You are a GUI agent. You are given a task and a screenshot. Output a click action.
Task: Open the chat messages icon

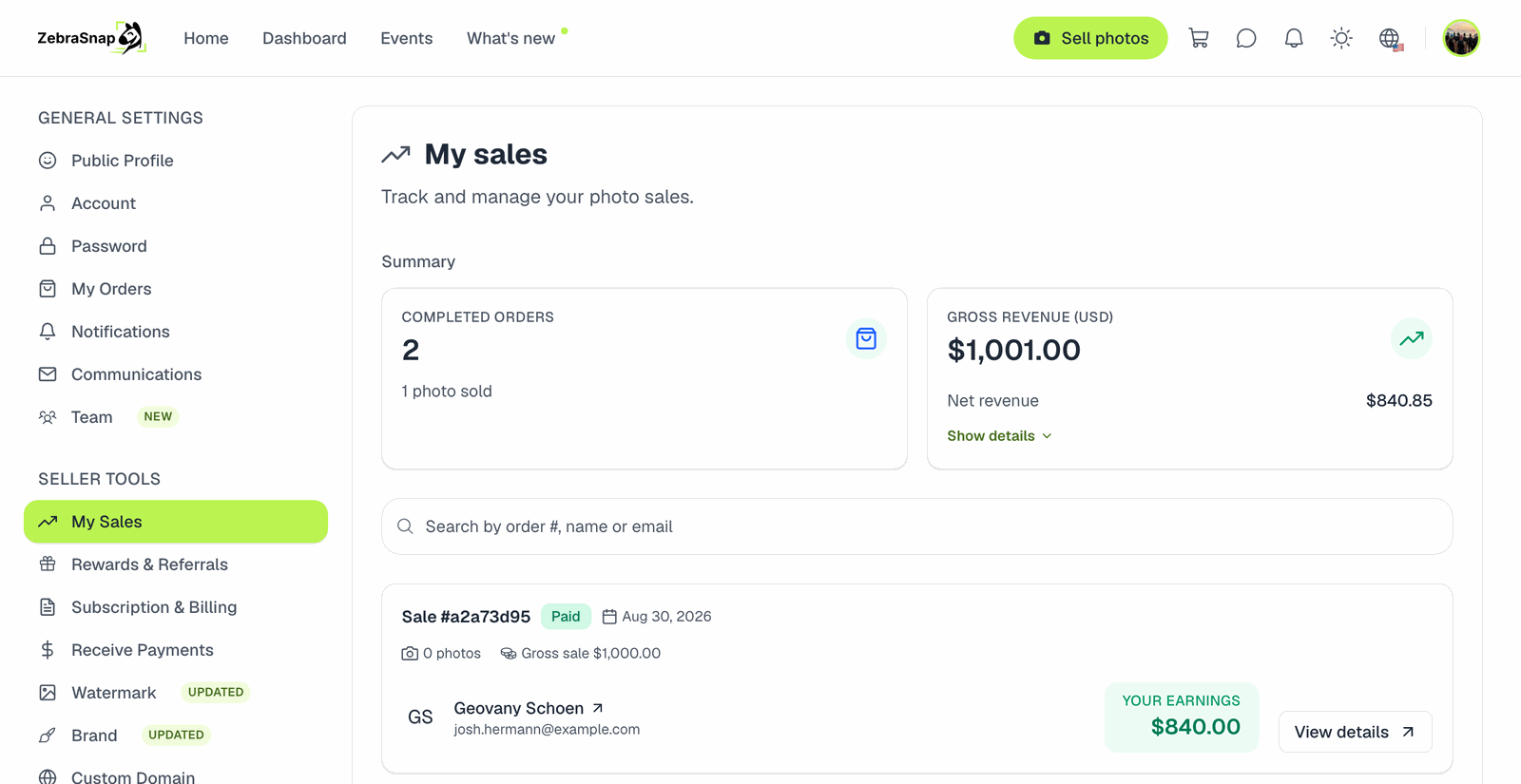1246,38
